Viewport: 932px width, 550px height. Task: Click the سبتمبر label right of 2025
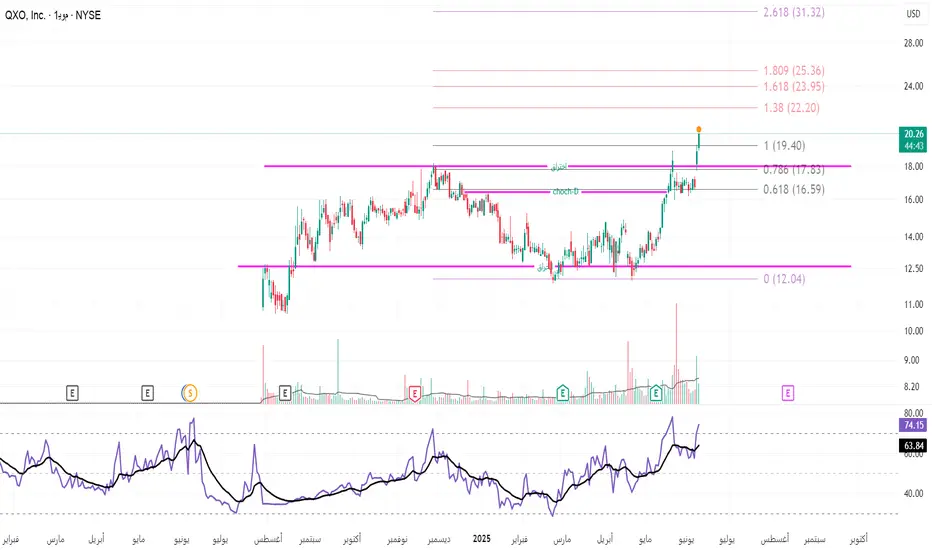pyautogui.click(x=815, y=539)
